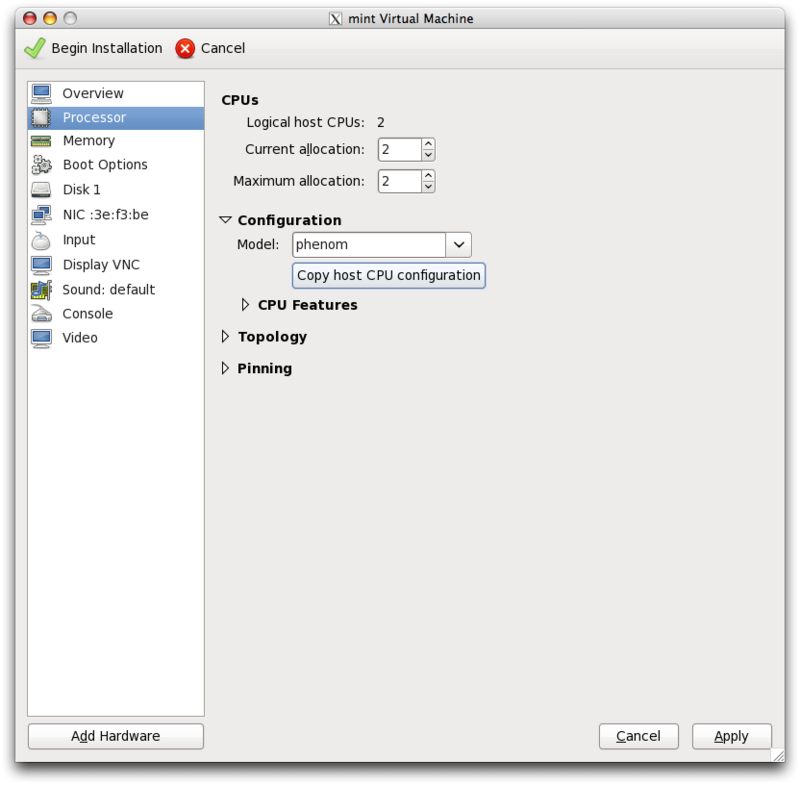Select the Processor chip icon
The height and width of the screenshot is (785, 800).
pyautogui.click(x=41, y=118)
